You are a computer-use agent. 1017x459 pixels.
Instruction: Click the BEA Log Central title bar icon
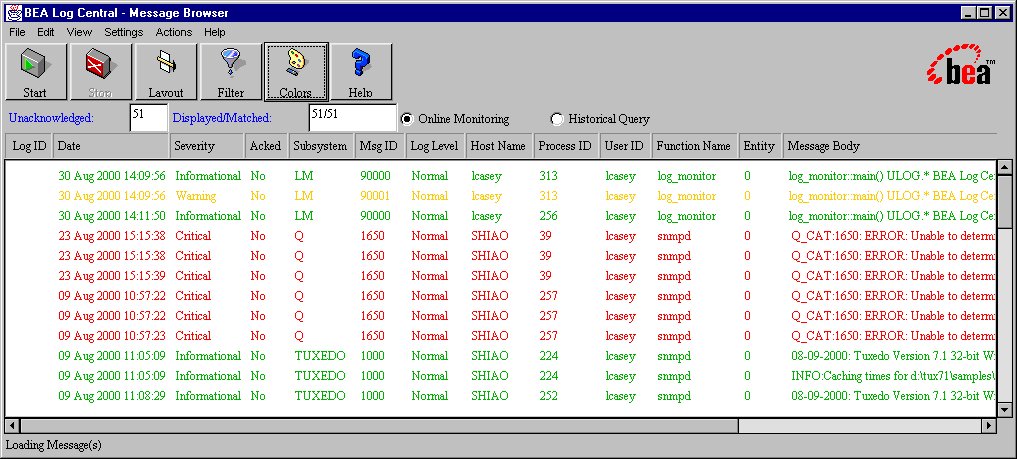pos(13,12)
